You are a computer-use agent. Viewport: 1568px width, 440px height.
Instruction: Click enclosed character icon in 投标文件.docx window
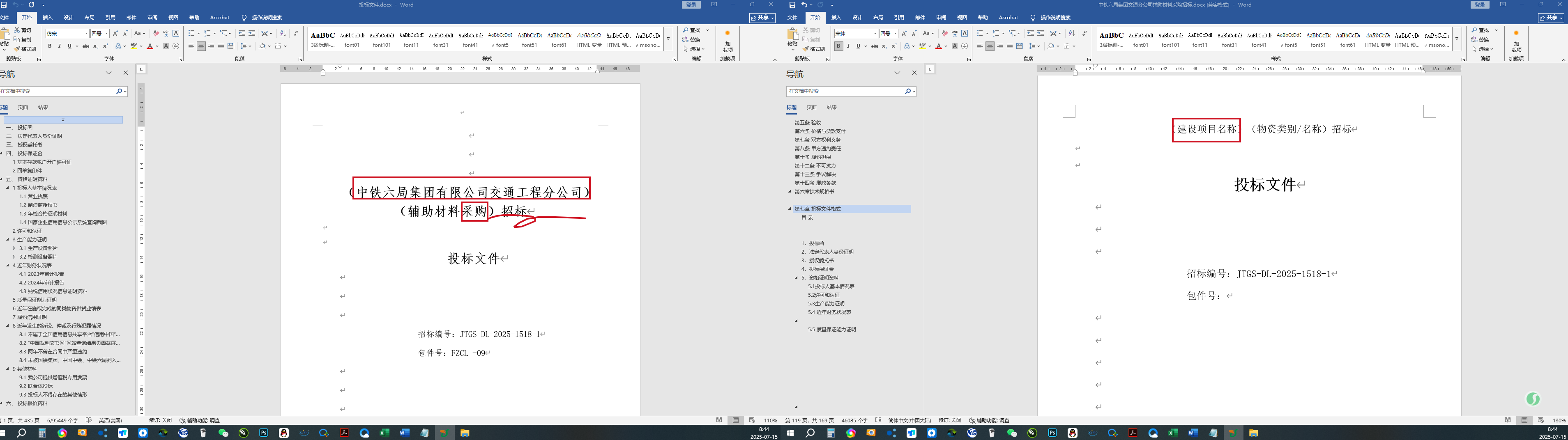click(176, 46)
